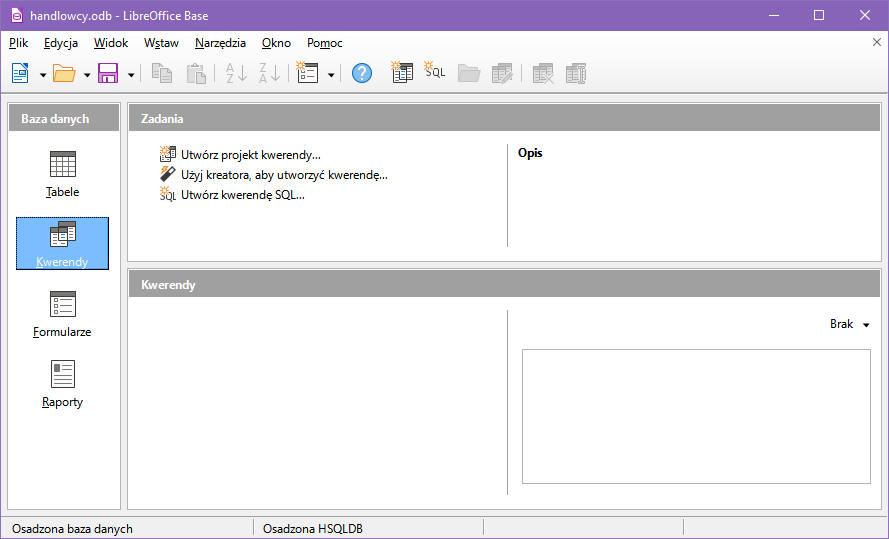Click the Open folder icon in toolbar
The height and width of the screenshot is (539, 889).
[x=64, y=73]
